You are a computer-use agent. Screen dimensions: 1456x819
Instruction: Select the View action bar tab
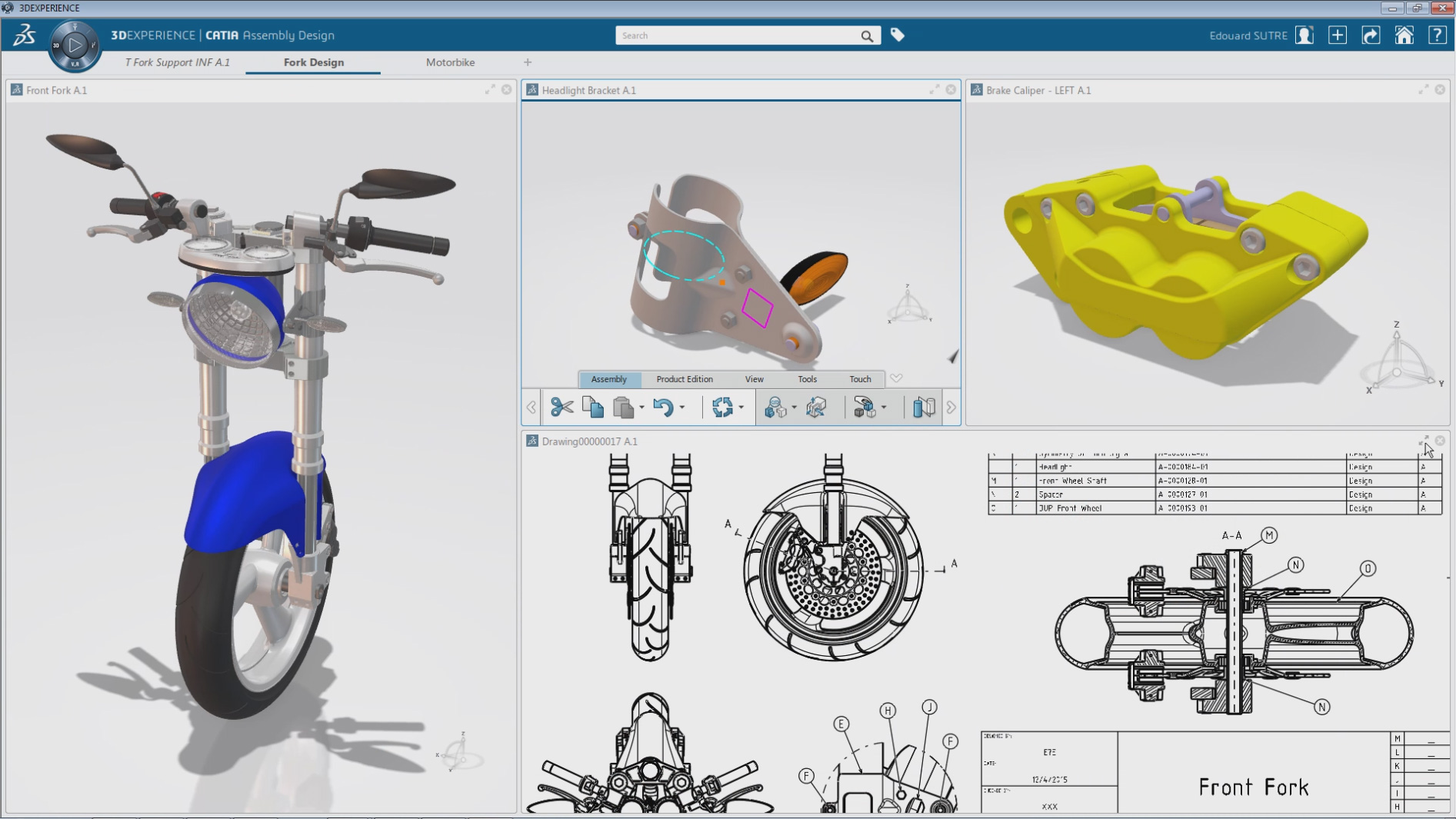coord(754,379)
